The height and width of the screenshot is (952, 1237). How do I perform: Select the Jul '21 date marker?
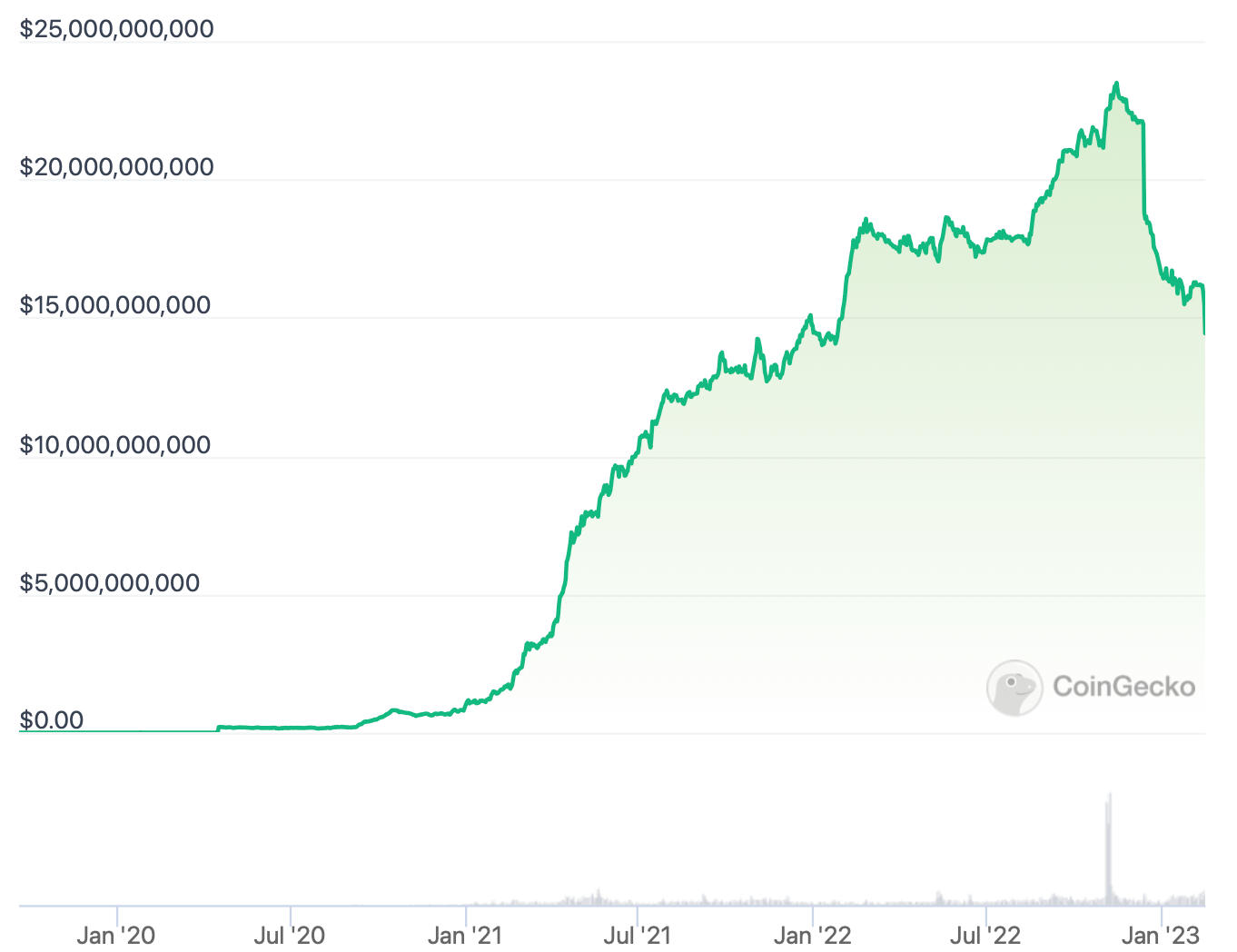[x=638, y=935]
